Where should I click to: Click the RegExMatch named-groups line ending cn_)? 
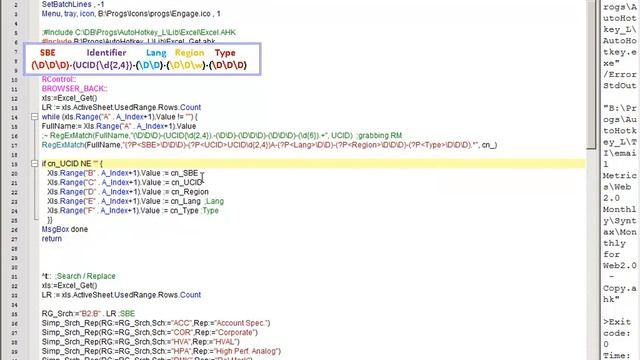coord(269,145)
